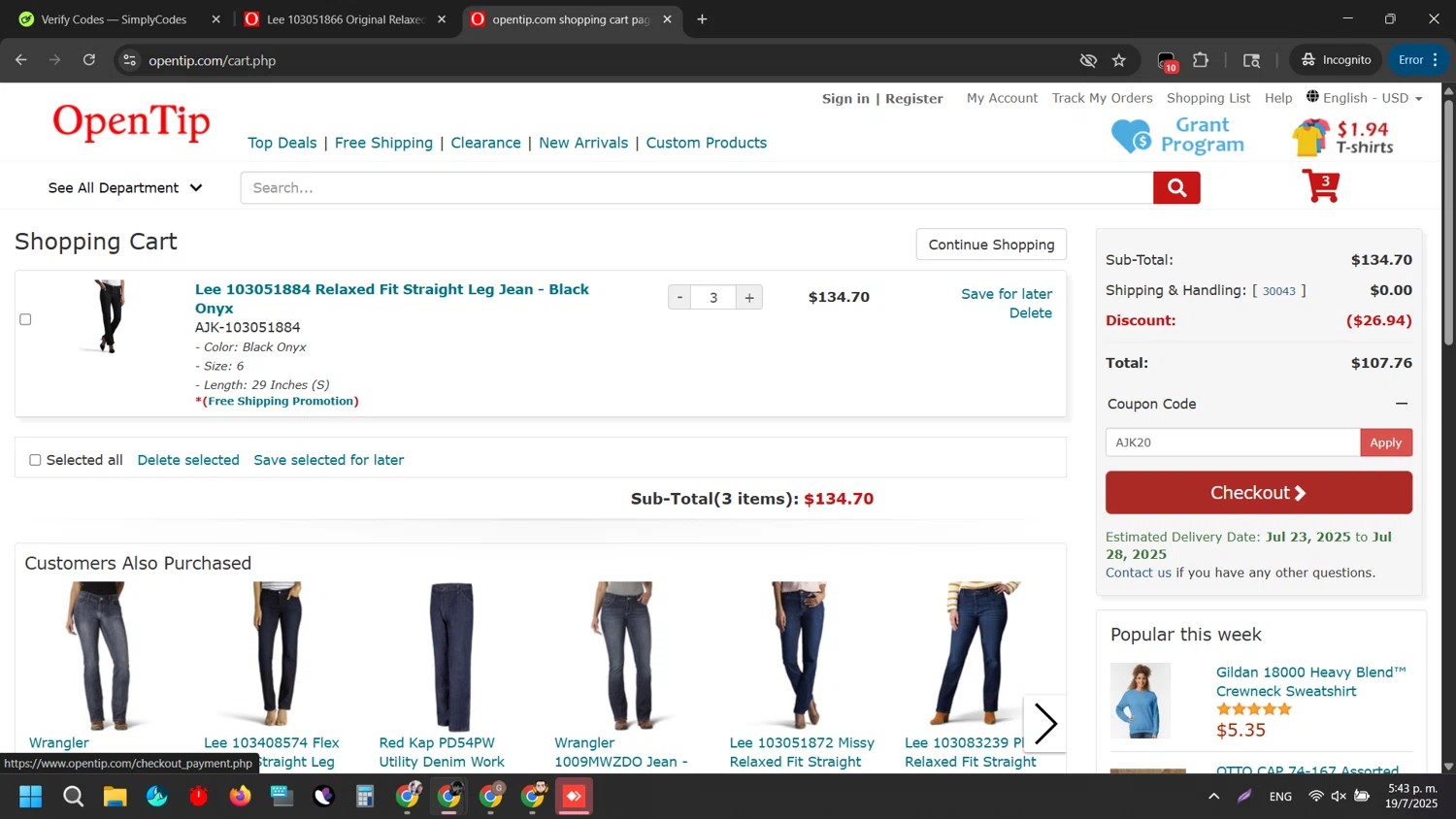Click the Wi-Fi network tray icon
Viewport: 1456px width, 819px height.
(1315, 797)
